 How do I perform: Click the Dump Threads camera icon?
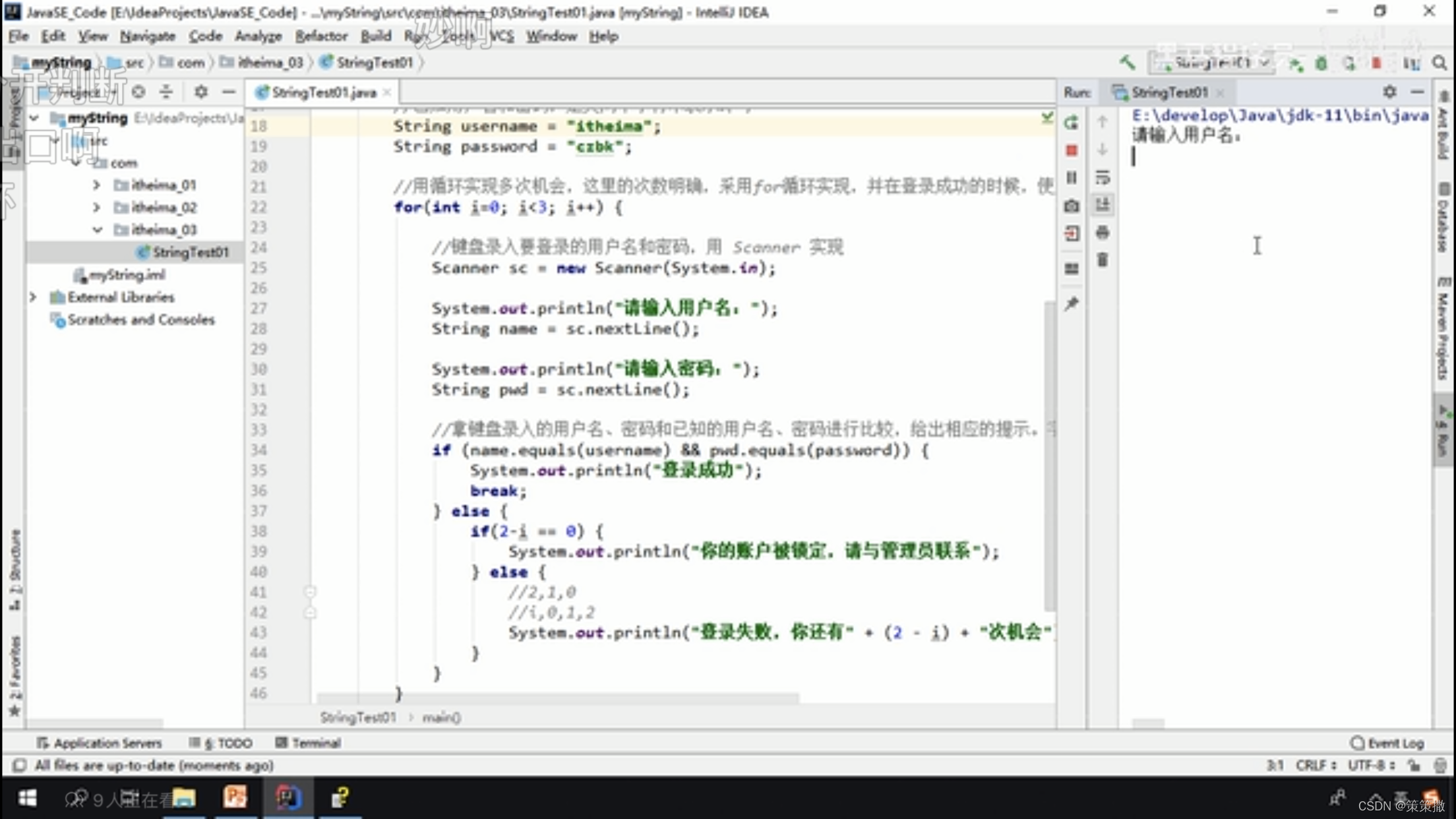pos(1072,206)
